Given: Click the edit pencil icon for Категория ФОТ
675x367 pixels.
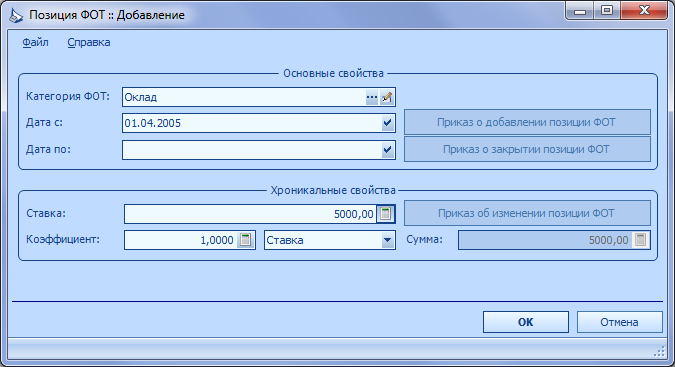Looking at the screenshot, I should tap(387, 97).
